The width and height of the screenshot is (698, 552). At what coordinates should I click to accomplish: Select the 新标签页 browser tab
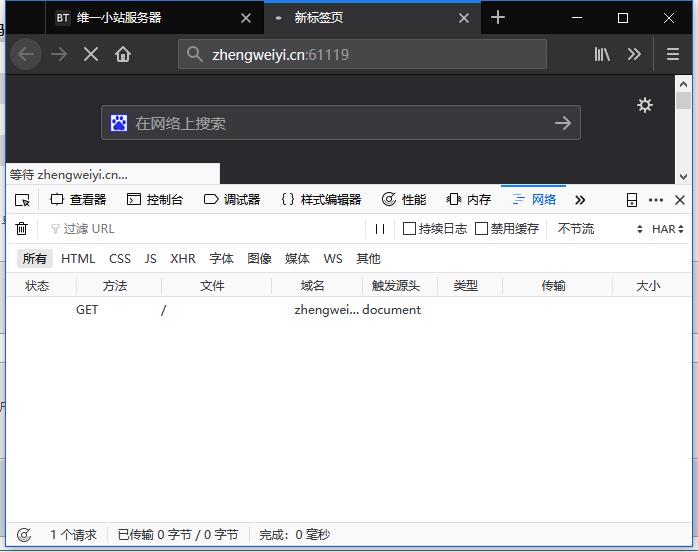(x=372, y=18)
